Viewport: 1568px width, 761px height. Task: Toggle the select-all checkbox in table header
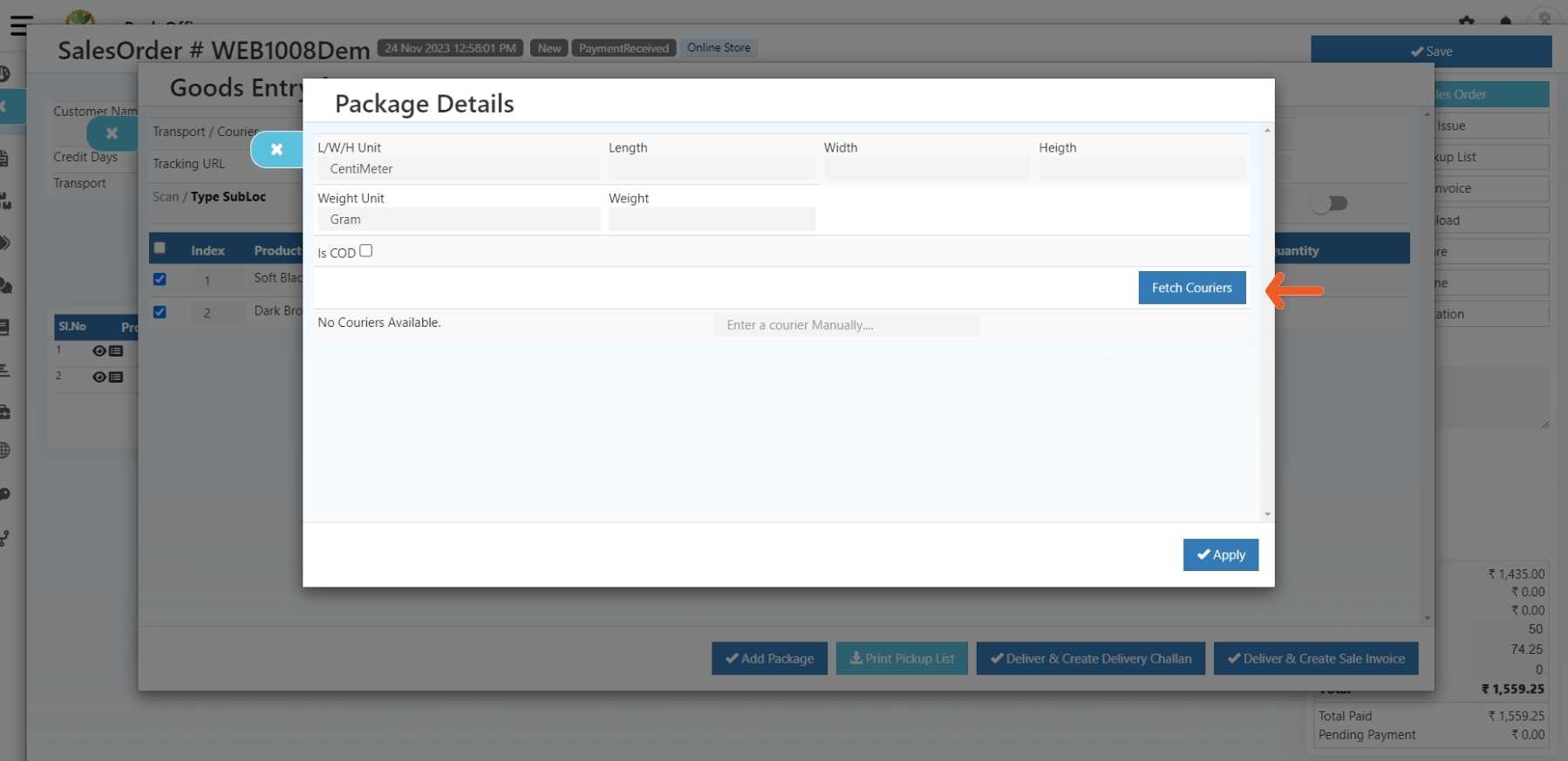click(x=160, y=248)
